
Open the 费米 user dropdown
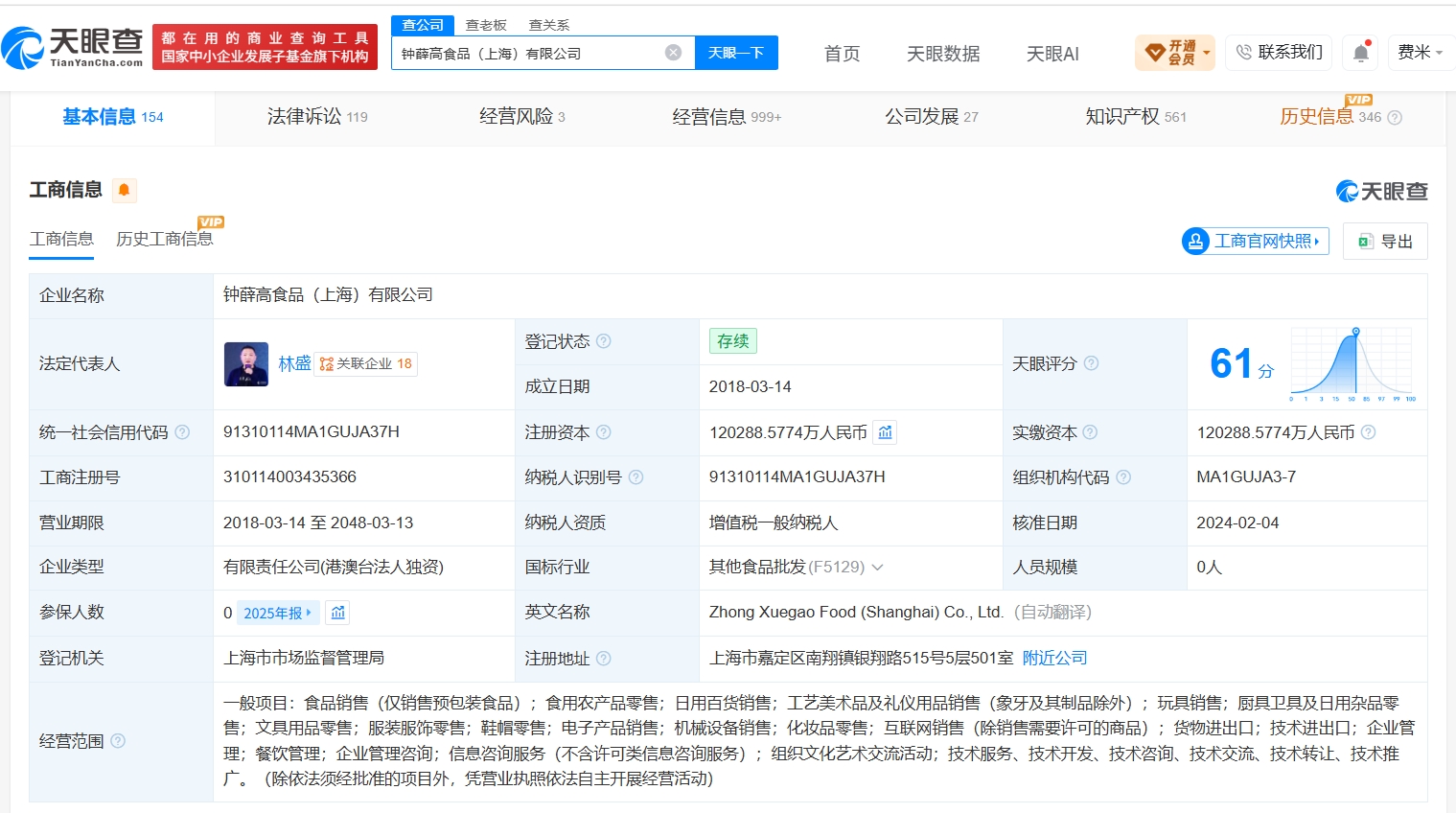coord(1421,53)
